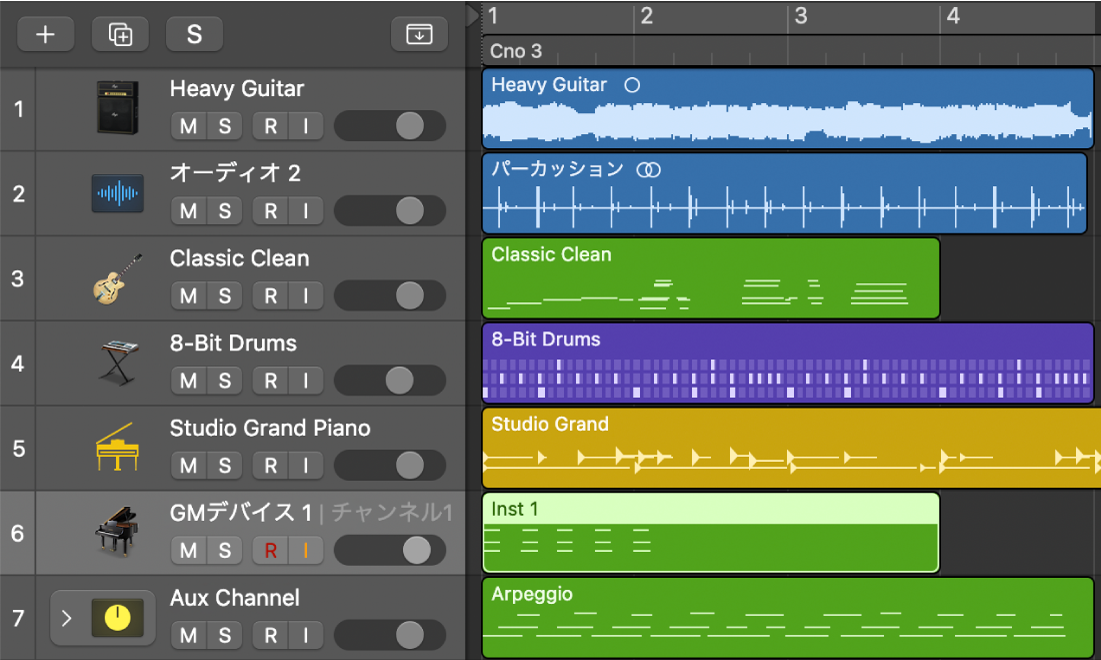Viewport: 1101px width, 660px height.
Task: Enable input monitoring on 8-Bit Drums track
Action: pyautogui.click(x=306, y=381)
